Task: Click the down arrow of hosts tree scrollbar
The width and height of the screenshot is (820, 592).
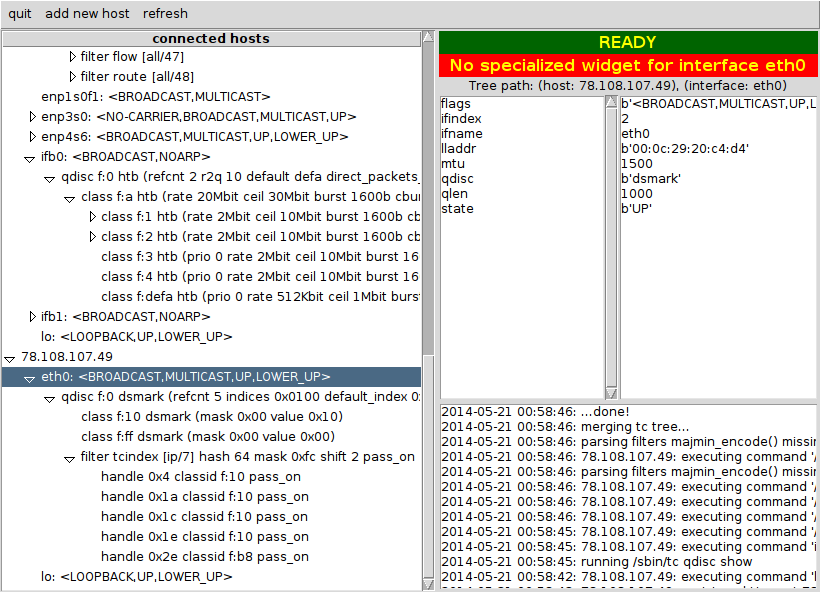Action: coord(428,584)
